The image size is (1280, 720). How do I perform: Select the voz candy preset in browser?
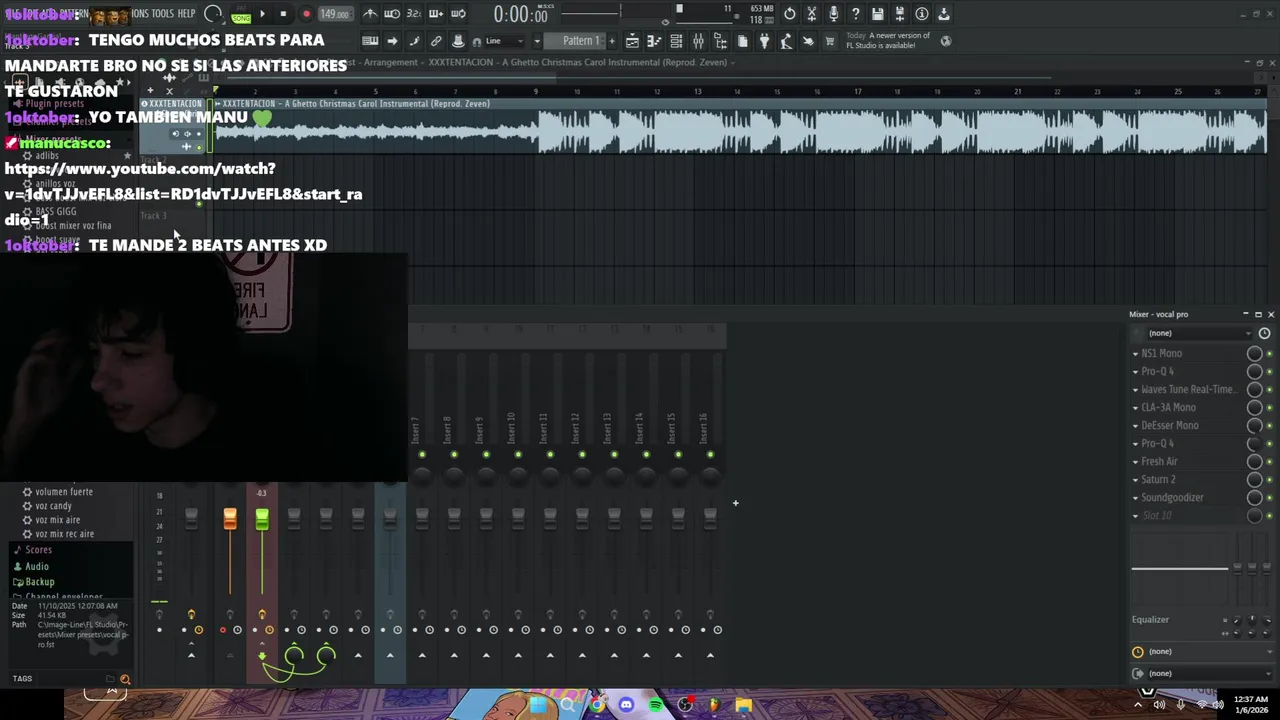click(x=53, y=506)
